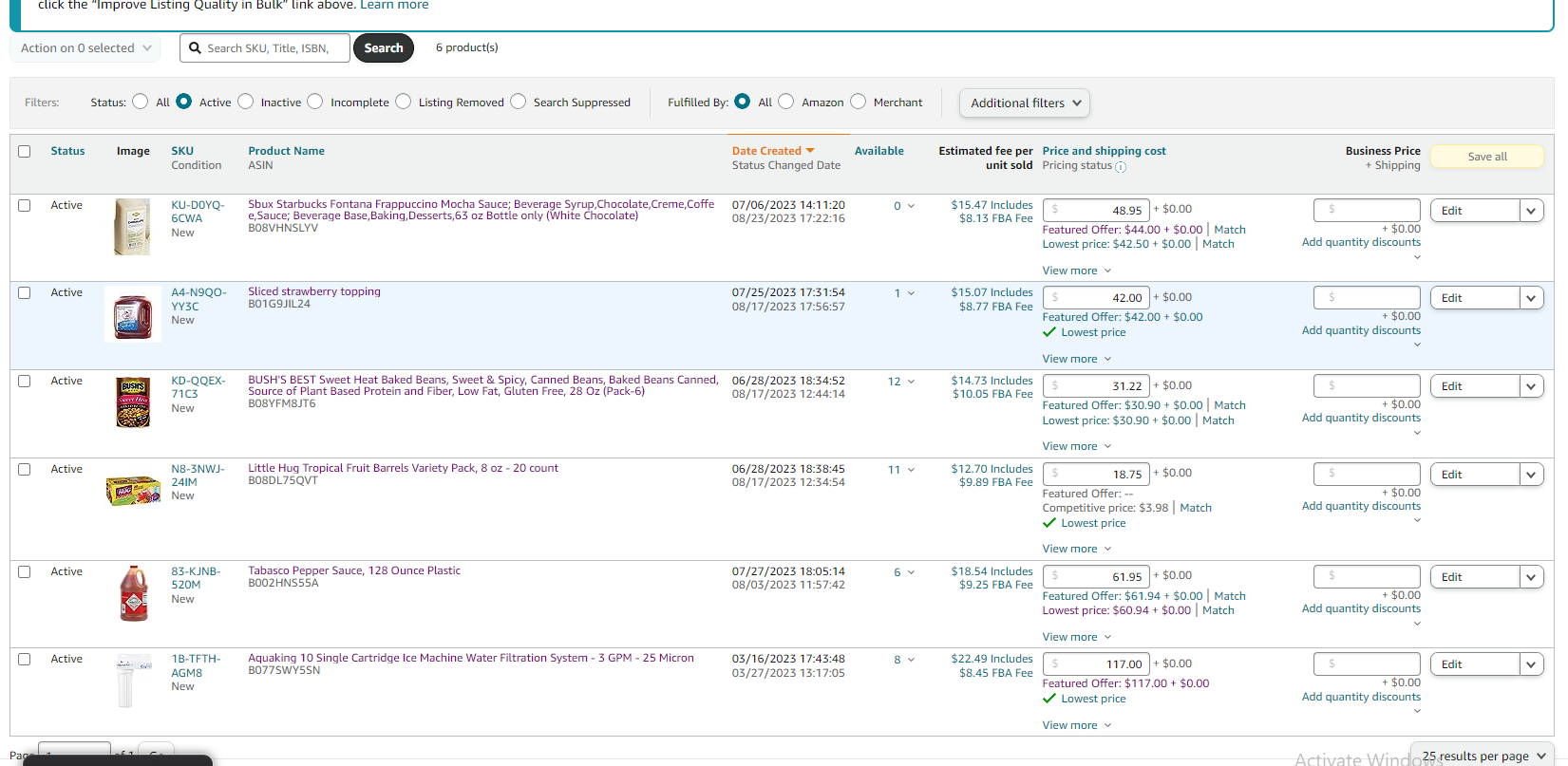This screenshot has height=766, width=1568.
Task: Select the KD-QQEX-71C3 row checkbox
Action: (25, 382)
